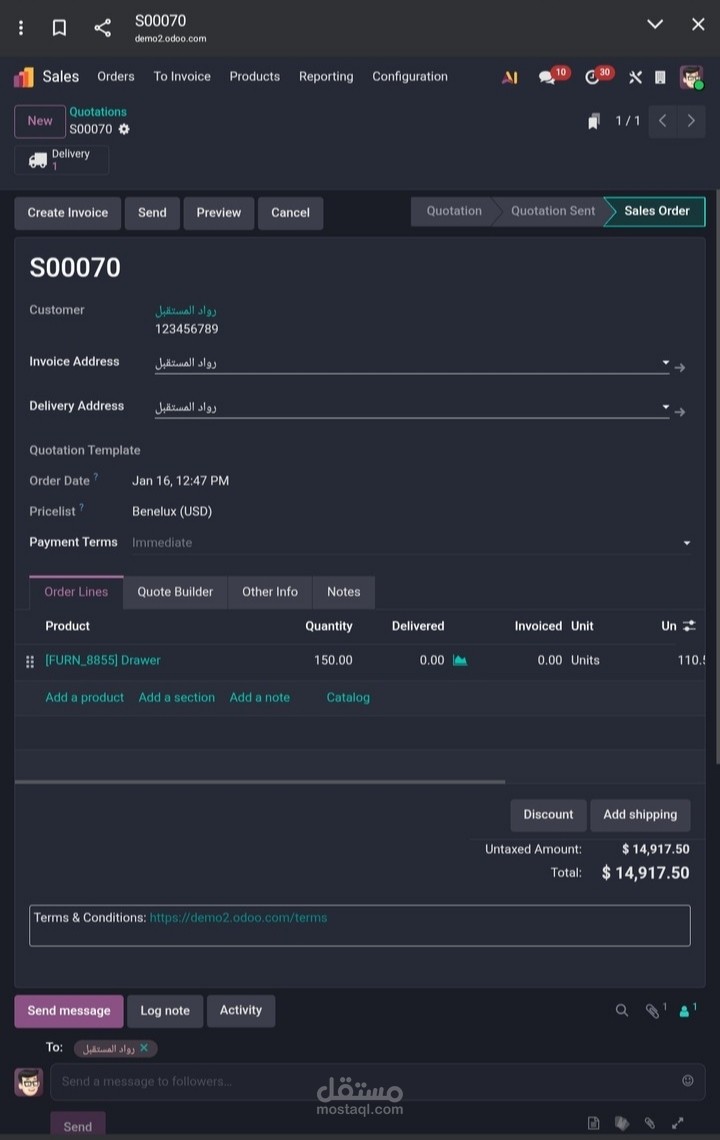Switch to the Quote Builder tab
720x1140 pixels.
(175, 592)
